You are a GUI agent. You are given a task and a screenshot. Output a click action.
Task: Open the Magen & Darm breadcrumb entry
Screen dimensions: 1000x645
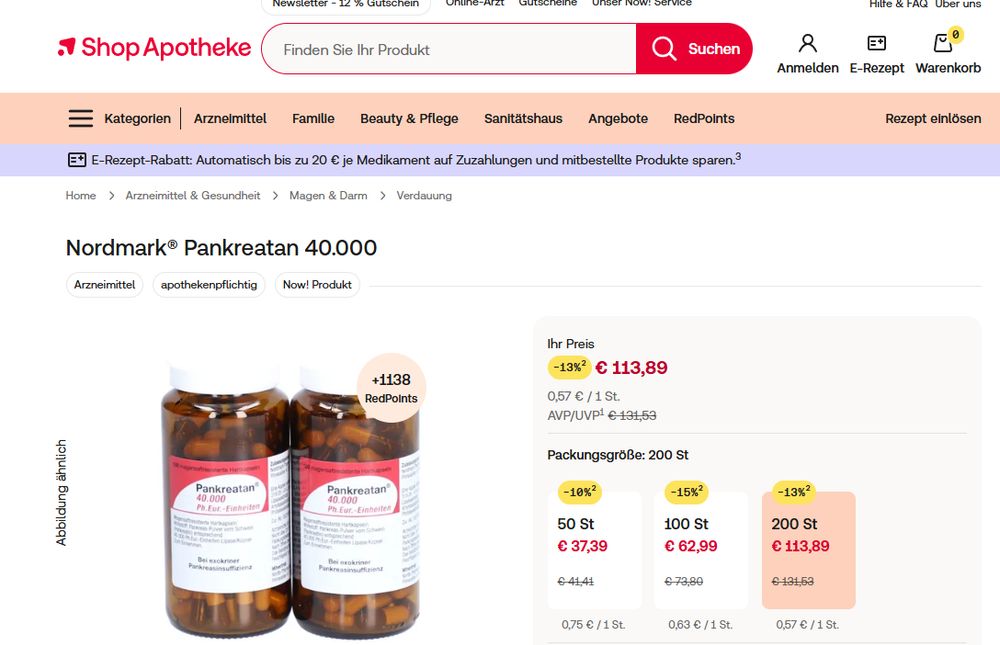click(327, 195)
